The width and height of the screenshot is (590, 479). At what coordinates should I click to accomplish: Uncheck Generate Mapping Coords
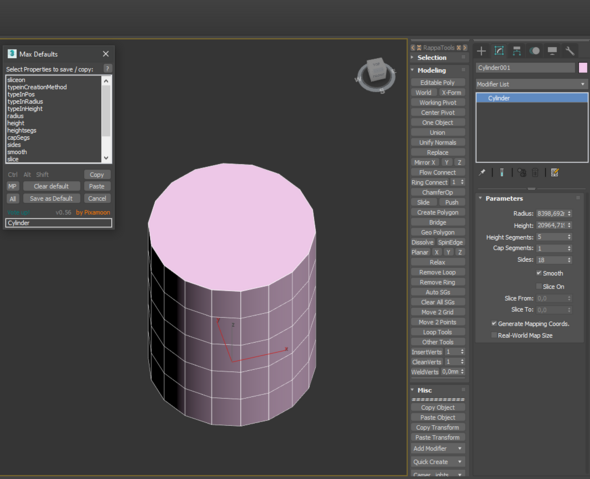[494, 324]
